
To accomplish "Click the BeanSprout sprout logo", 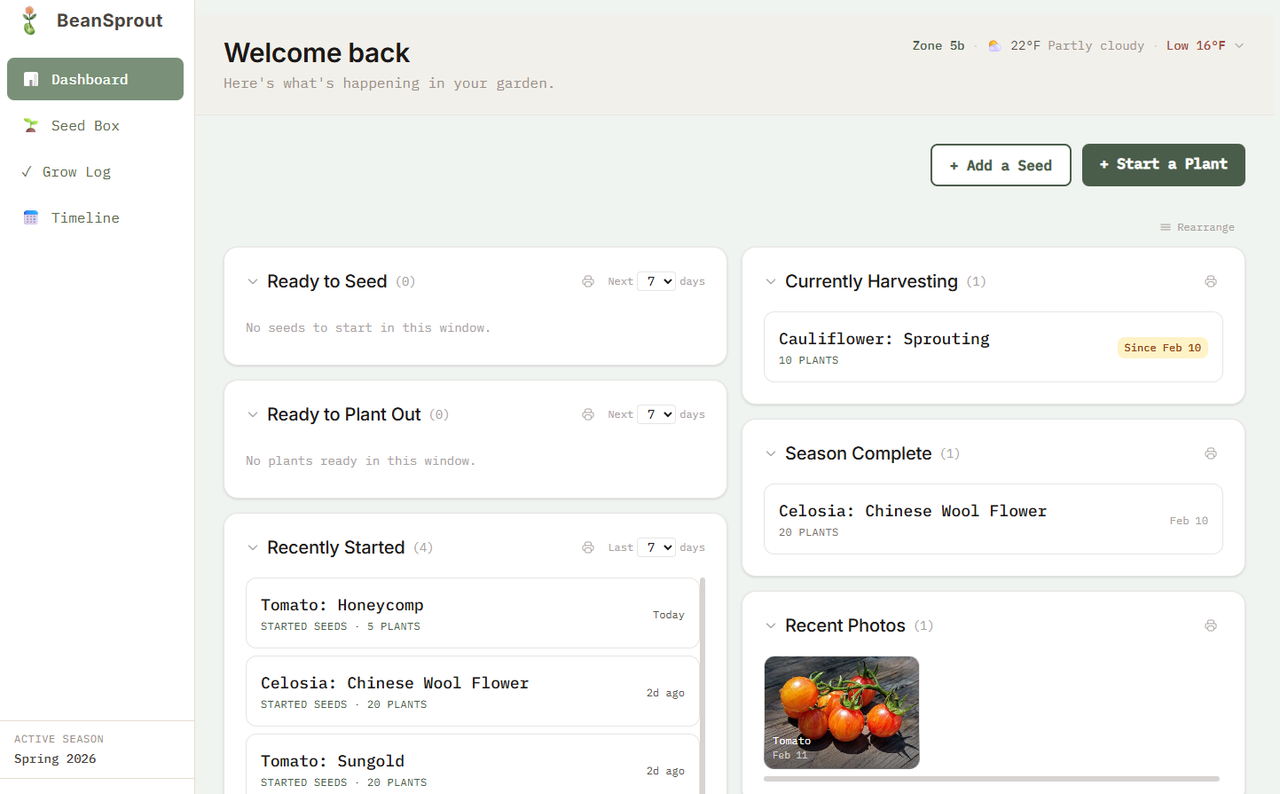I will point(29,20).
